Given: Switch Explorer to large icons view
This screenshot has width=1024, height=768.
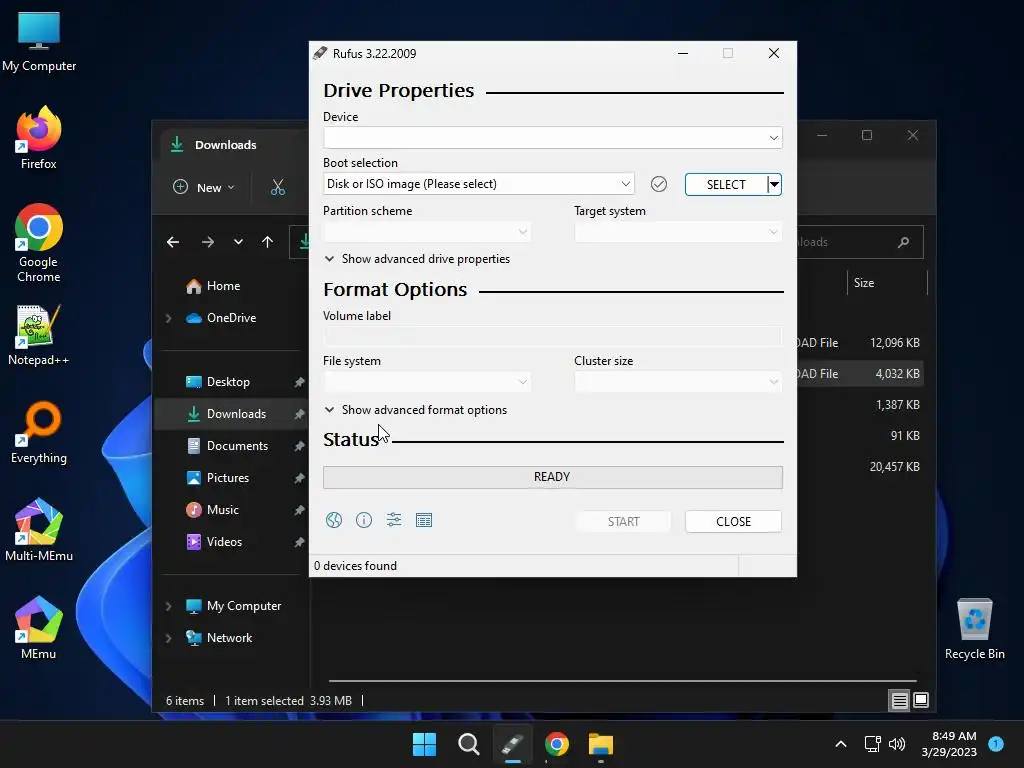Looking at the screenshot, I should coord(921,701).
